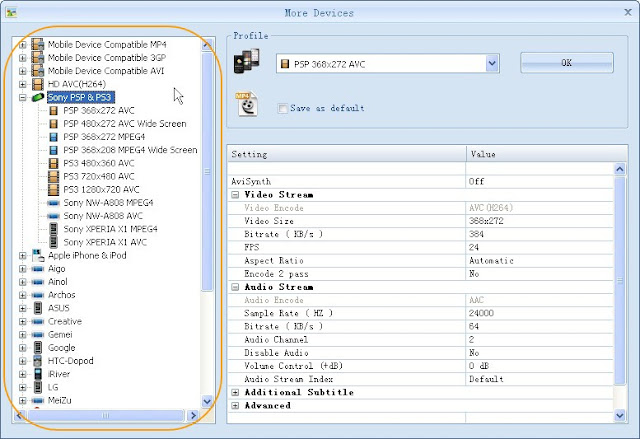Expand the Apple iPhone & iPod node
The height and width of the screenshot is (439, 640).
[23, 256]
